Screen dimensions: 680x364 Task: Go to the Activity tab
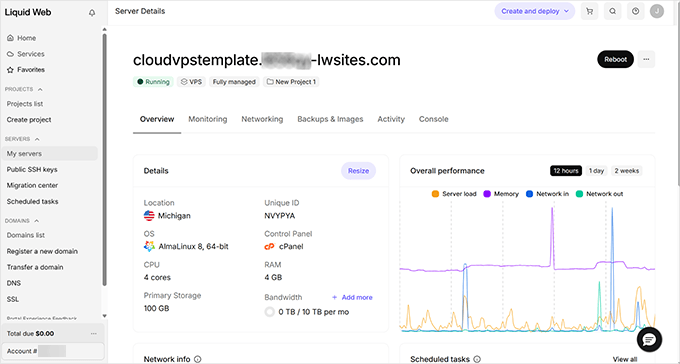pos(391,119)
